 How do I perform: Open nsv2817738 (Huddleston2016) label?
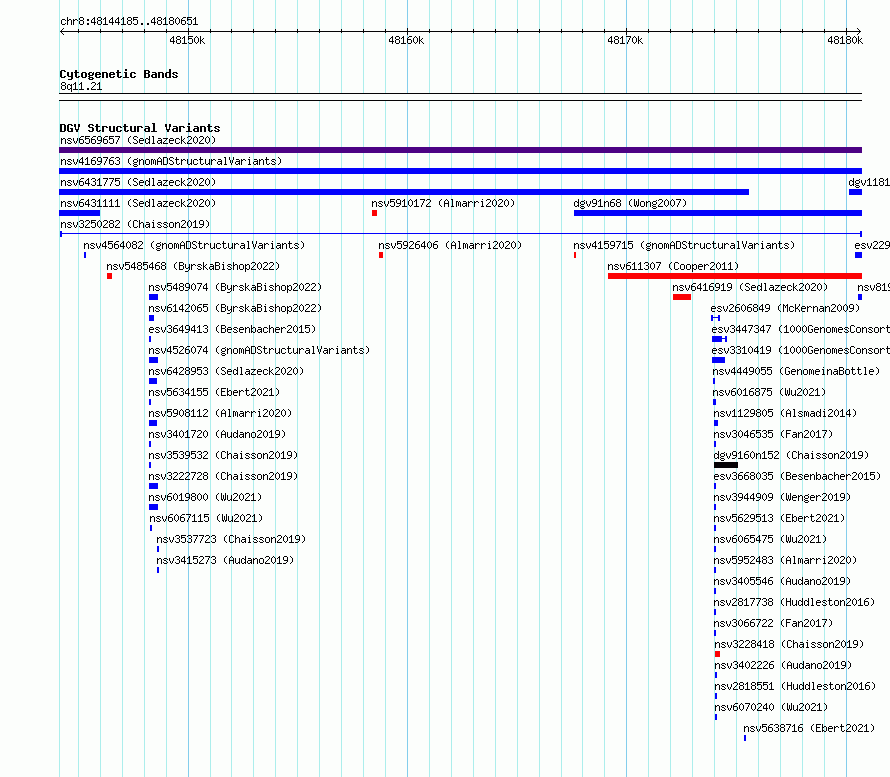pos(794,602)
